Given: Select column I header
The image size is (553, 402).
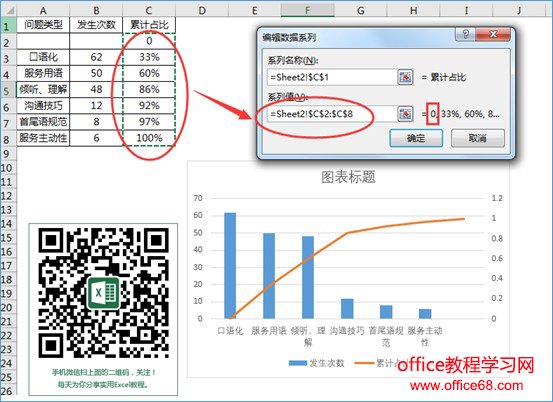Looking at the screenshot, I should [466, 10].
